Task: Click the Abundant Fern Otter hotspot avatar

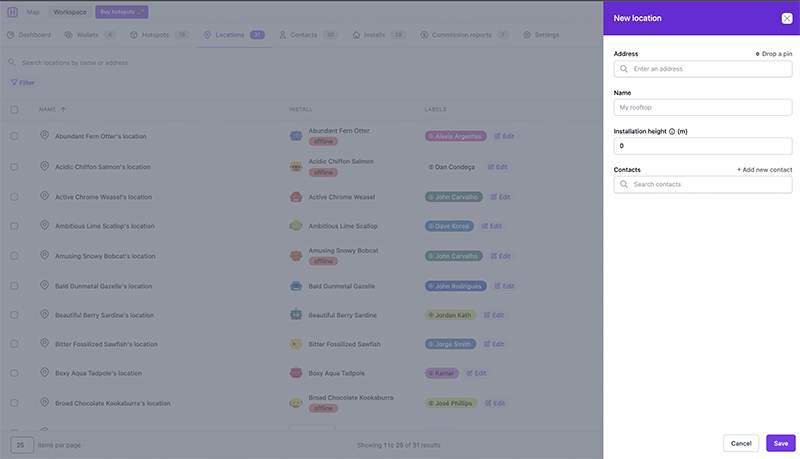Action: tap(296, 135)
